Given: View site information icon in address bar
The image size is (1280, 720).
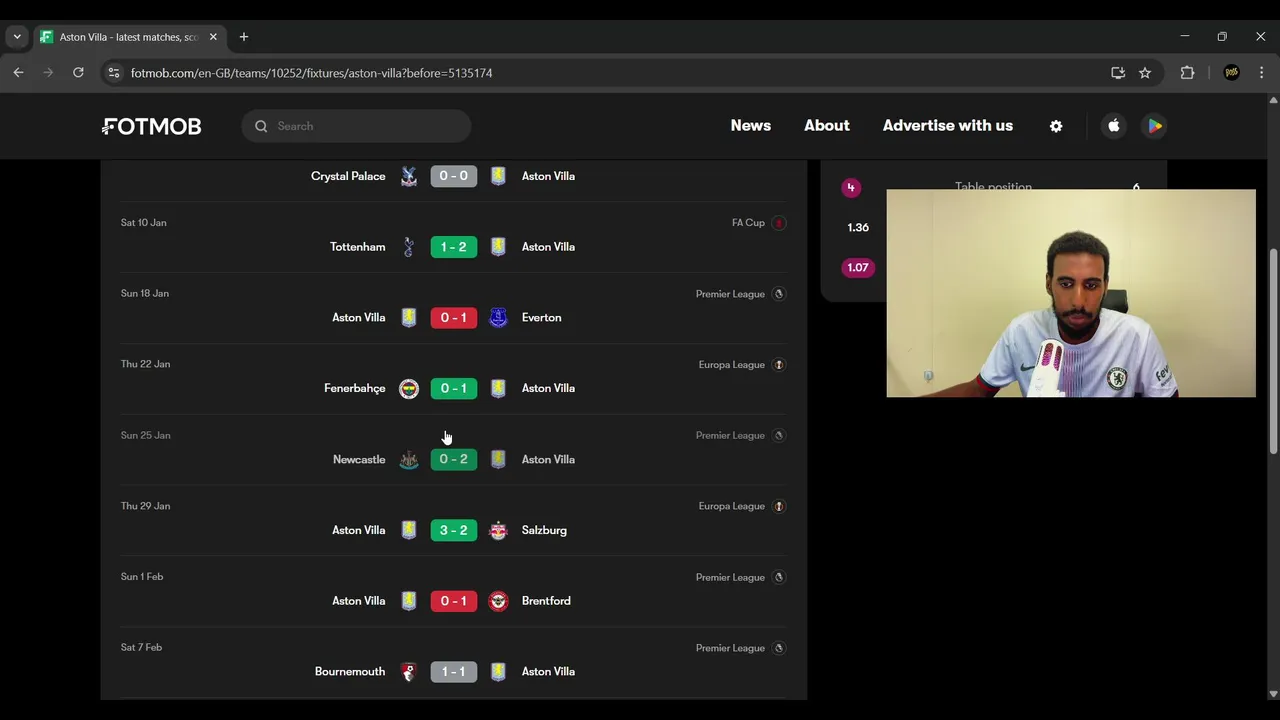Looking at the screenshot, I should pyautogui.click(x=114, y=73).
